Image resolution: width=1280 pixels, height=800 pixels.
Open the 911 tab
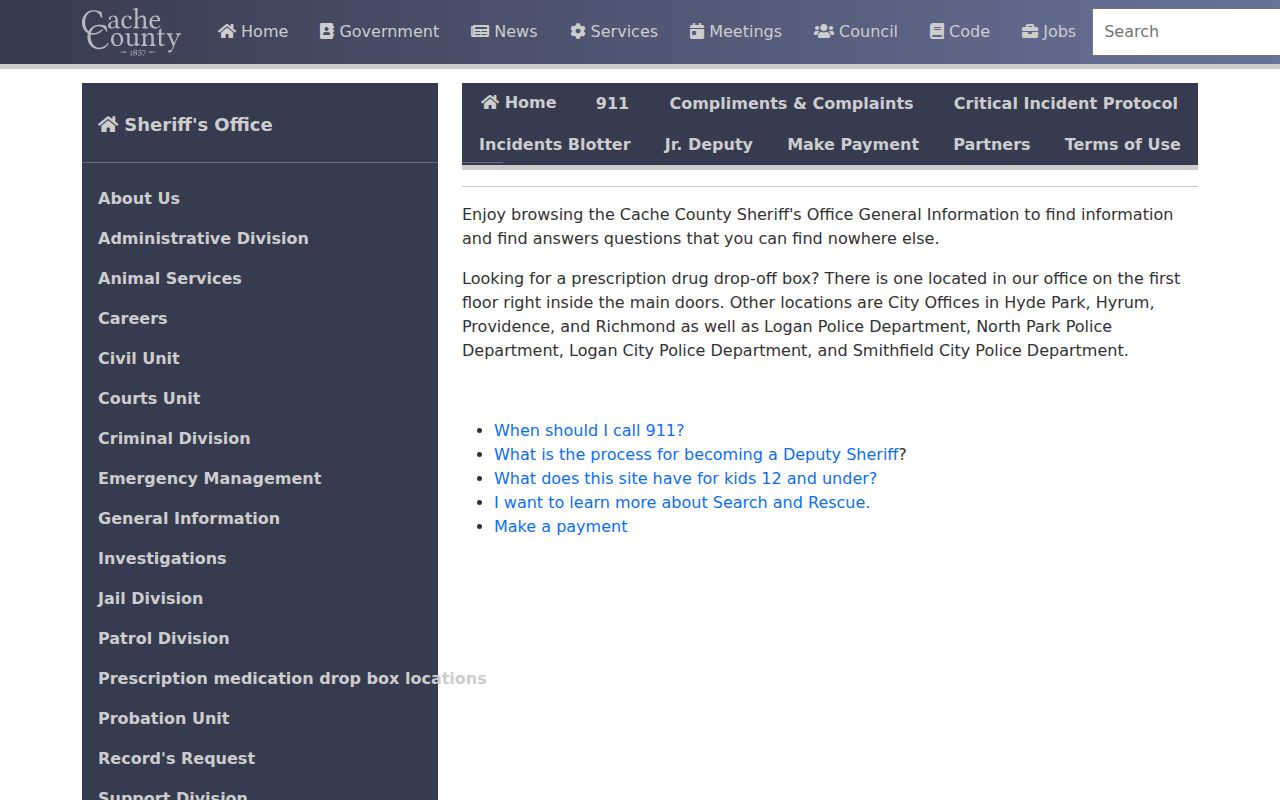(612, 103)
